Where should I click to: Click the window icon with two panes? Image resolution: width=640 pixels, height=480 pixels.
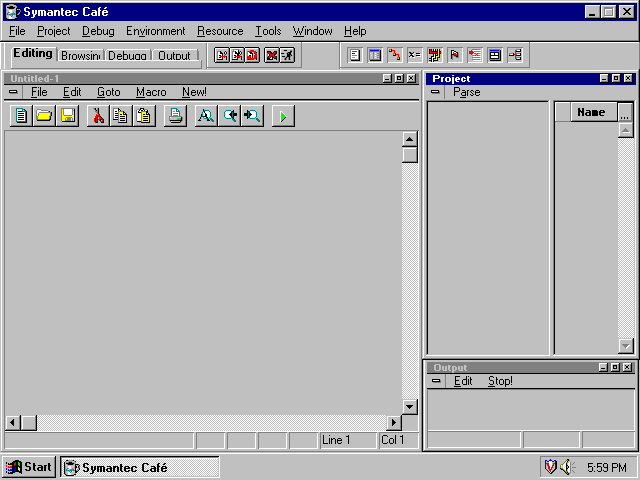(495, 55)
